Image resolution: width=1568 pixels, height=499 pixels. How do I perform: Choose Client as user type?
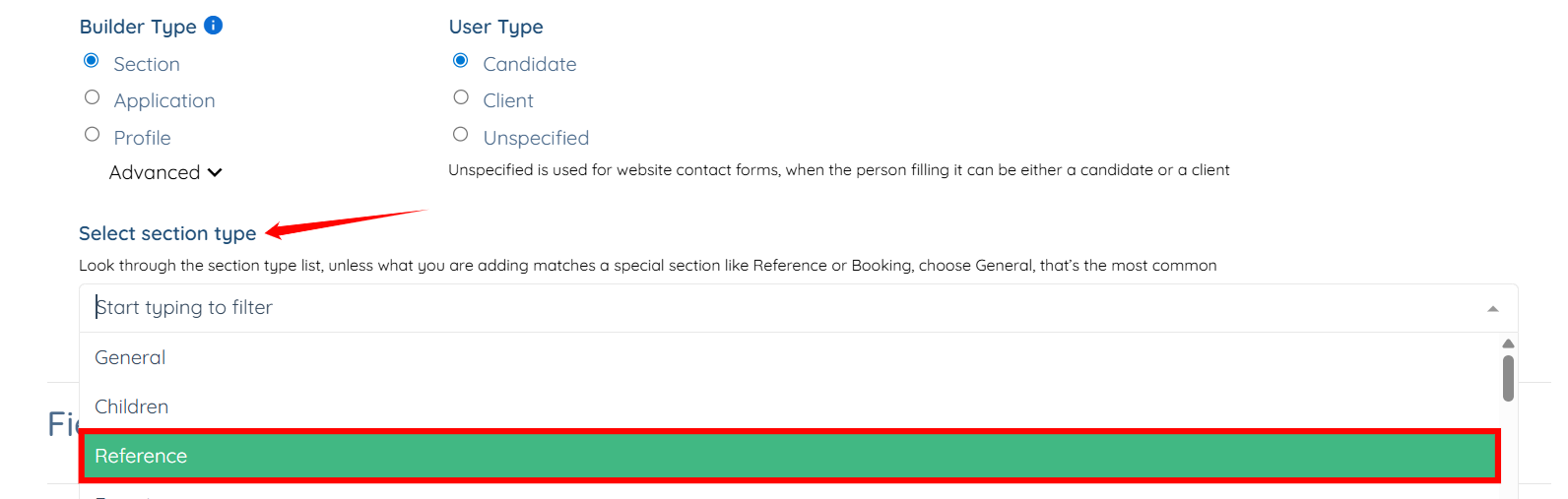click(460, 97)
